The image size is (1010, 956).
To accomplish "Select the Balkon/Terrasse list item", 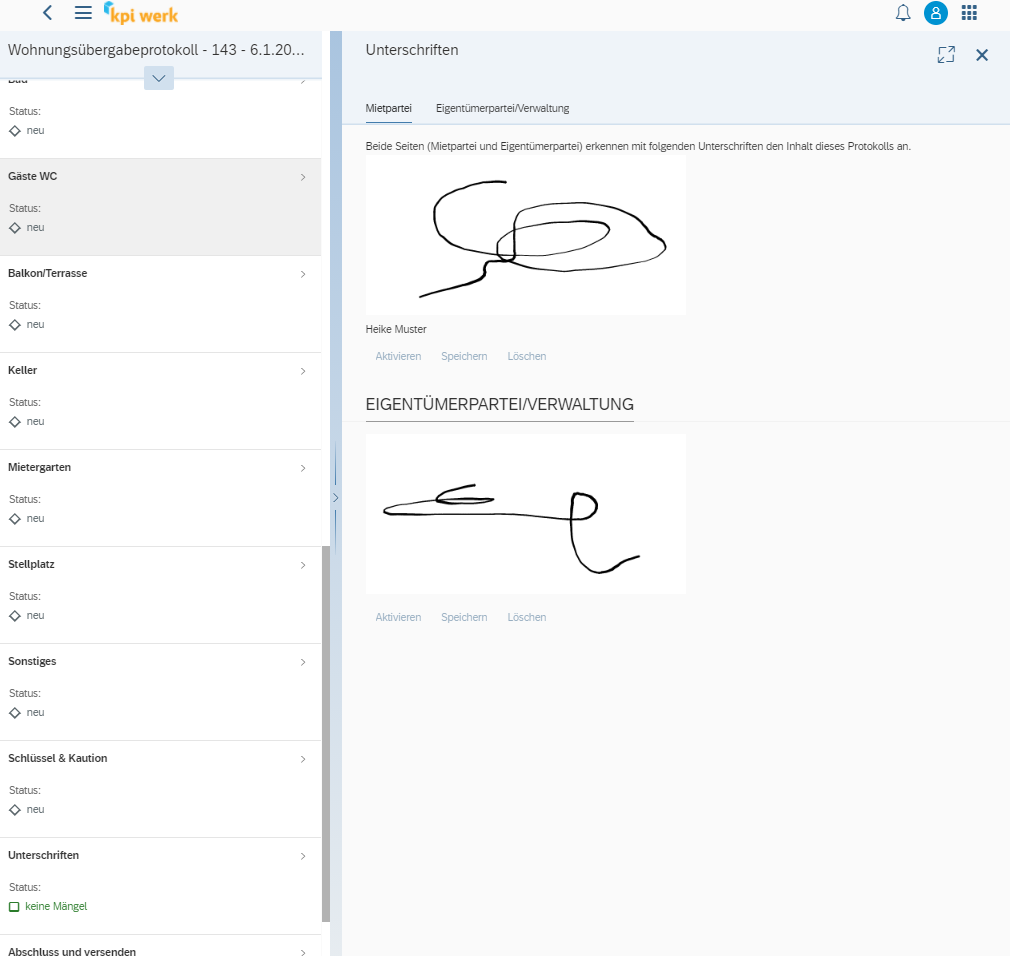I will [x=160, y=304].
